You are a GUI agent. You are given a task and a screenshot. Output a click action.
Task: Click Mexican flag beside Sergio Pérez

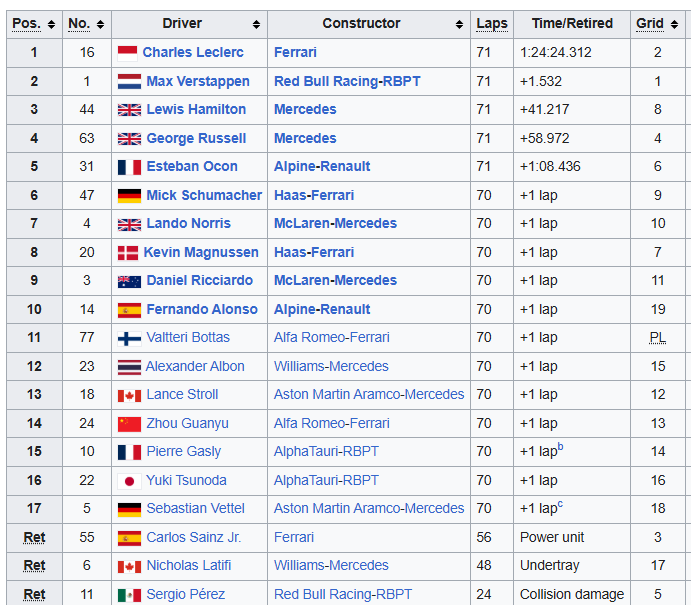click(130, 595)
